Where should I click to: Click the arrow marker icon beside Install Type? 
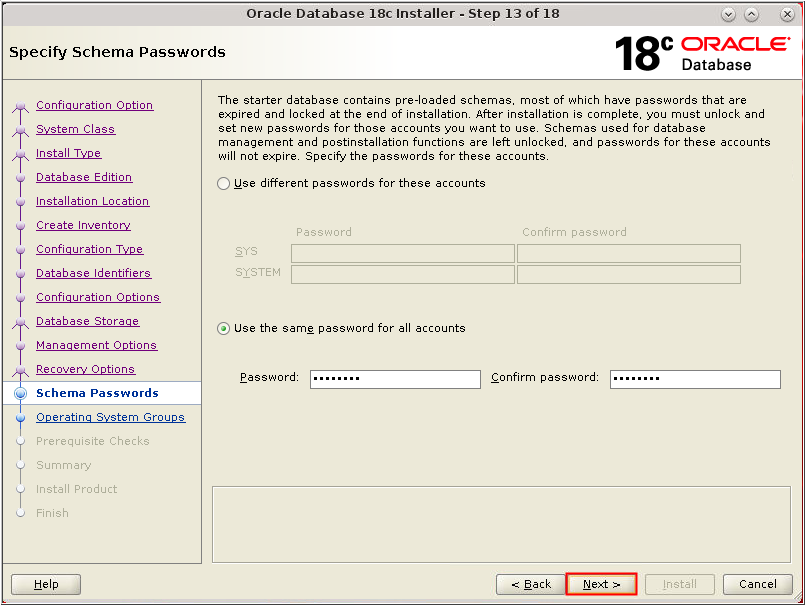pos(21,153)
